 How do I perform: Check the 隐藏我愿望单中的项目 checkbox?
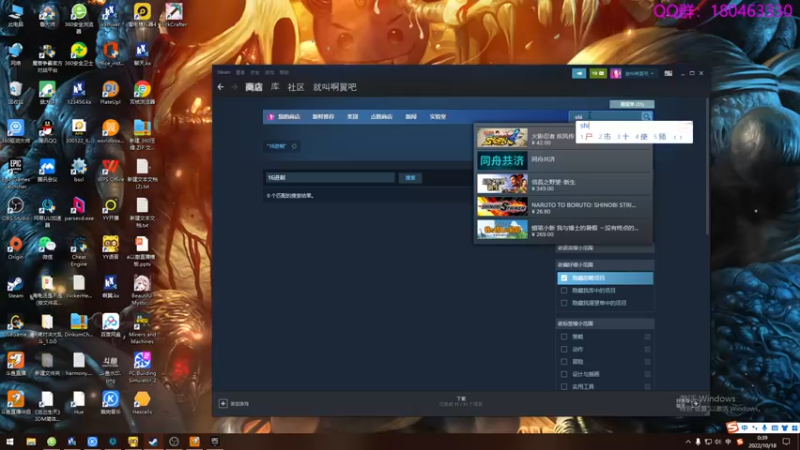point(564,303)
